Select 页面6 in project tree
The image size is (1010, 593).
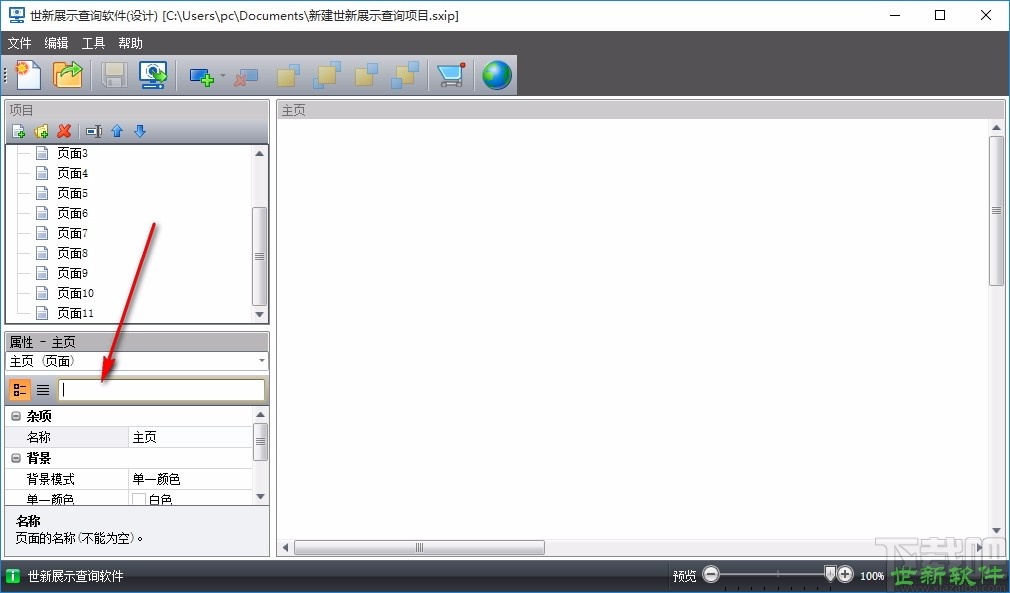[72, 213]
